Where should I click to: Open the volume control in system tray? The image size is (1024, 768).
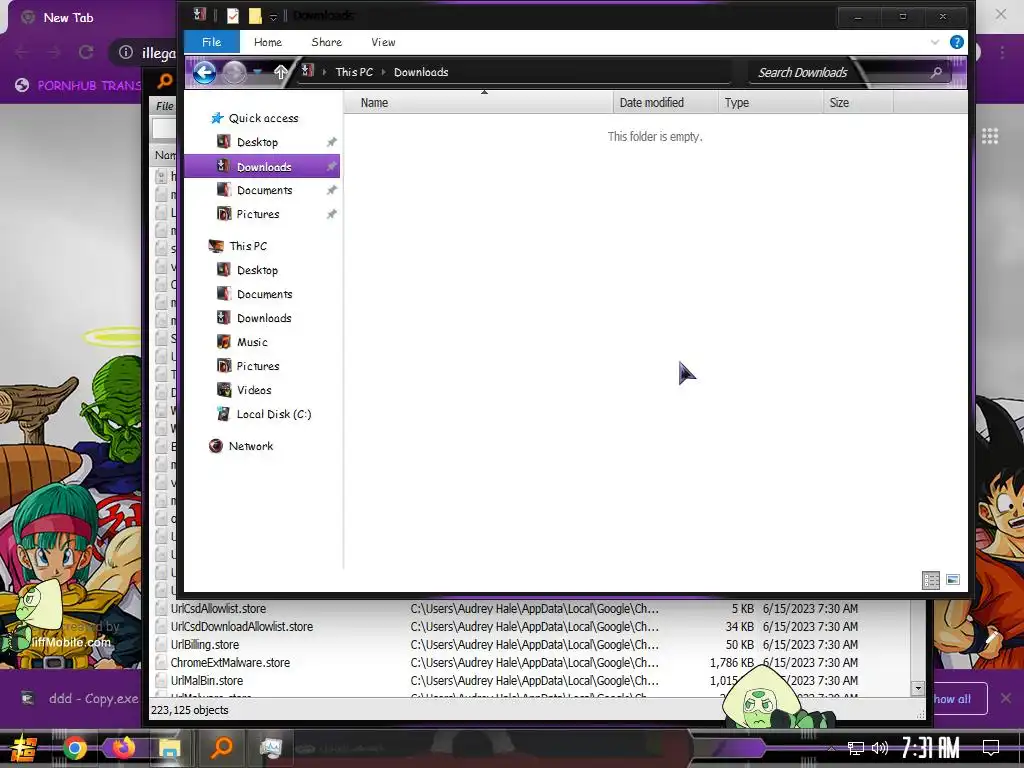pyautogui.click(x=880, y=748)
